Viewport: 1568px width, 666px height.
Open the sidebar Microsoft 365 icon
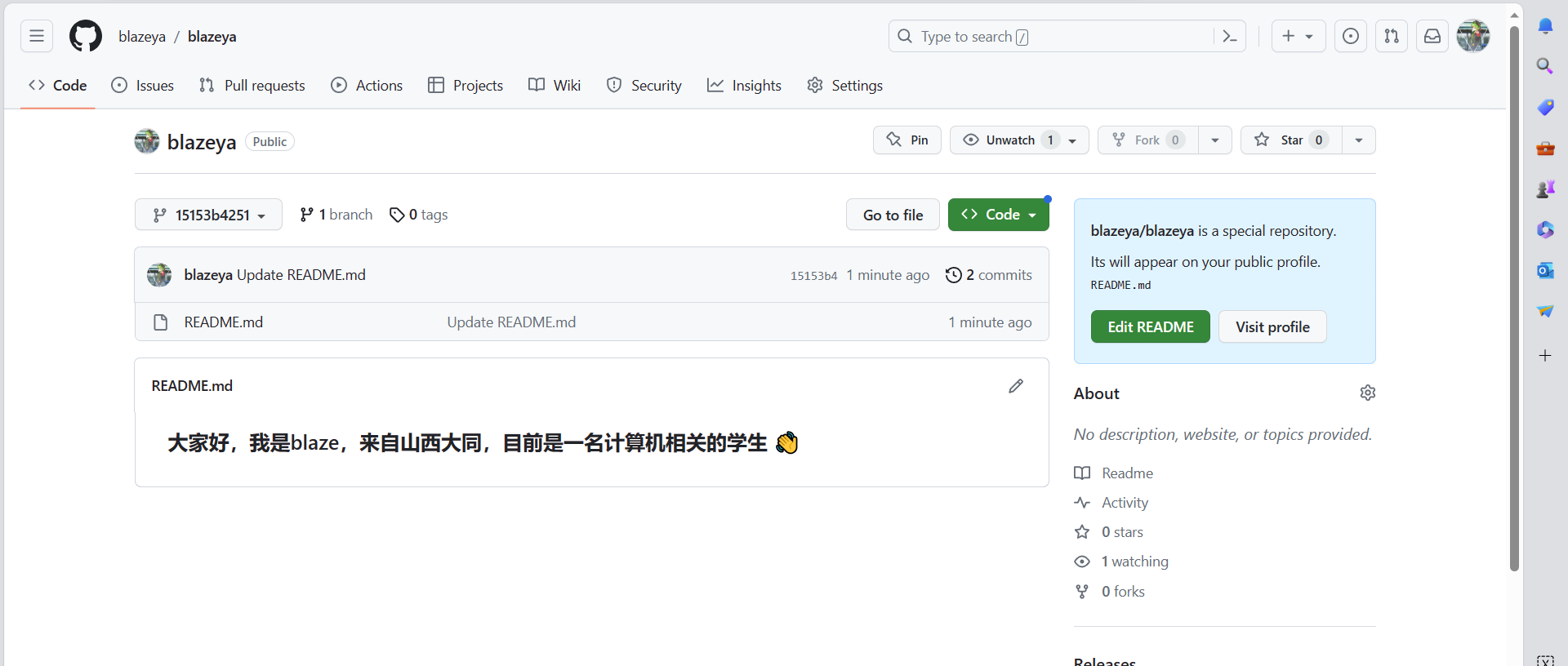tap(1545, 230)
